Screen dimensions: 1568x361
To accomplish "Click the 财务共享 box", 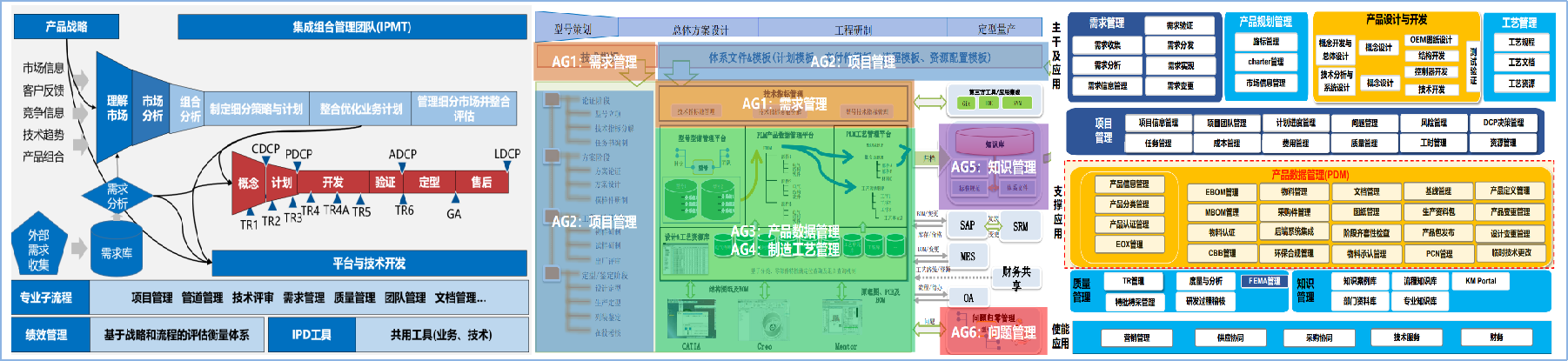I will tap(1016, 278).
